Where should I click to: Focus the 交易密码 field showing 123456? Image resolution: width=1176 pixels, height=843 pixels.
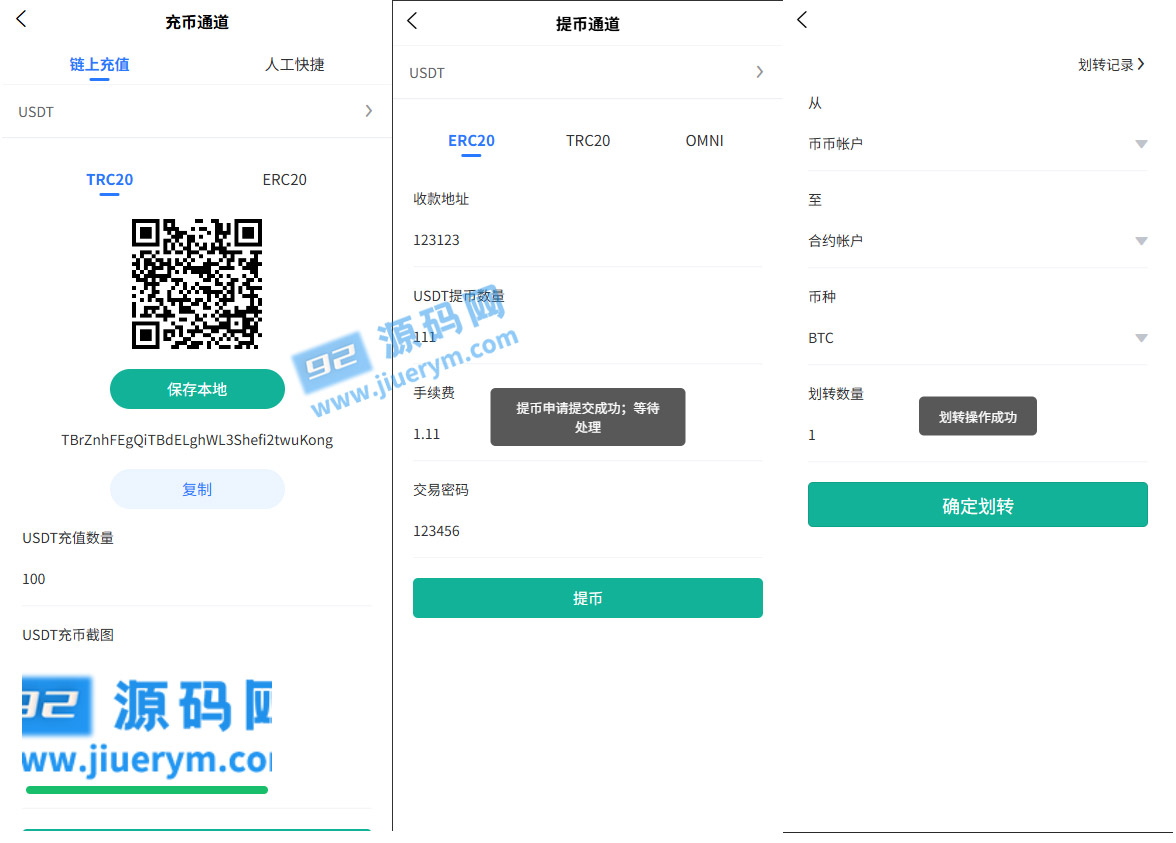coord(587,532)
